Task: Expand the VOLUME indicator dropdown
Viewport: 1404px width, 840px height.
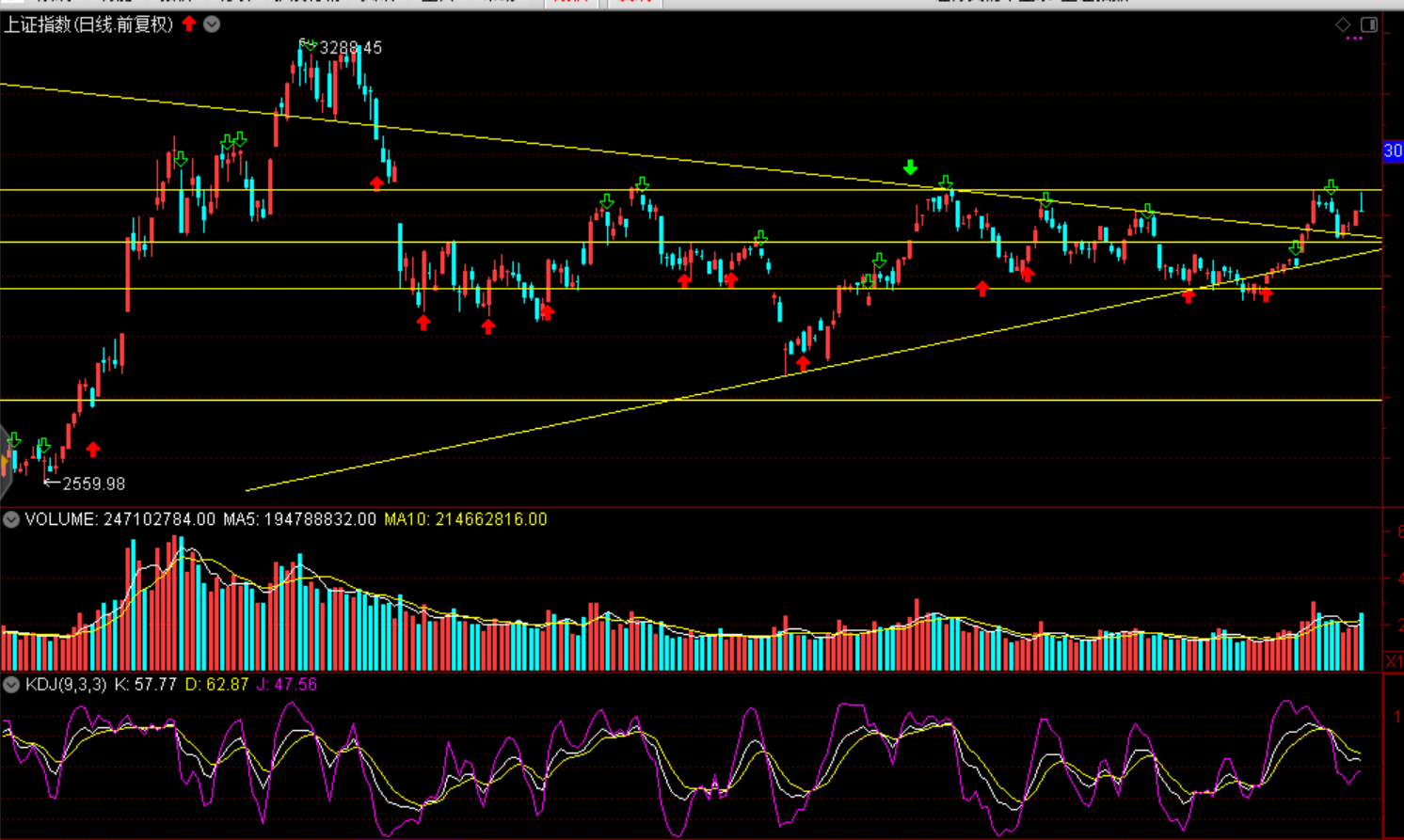Action: pyautogui.click(x=11, y=519)
